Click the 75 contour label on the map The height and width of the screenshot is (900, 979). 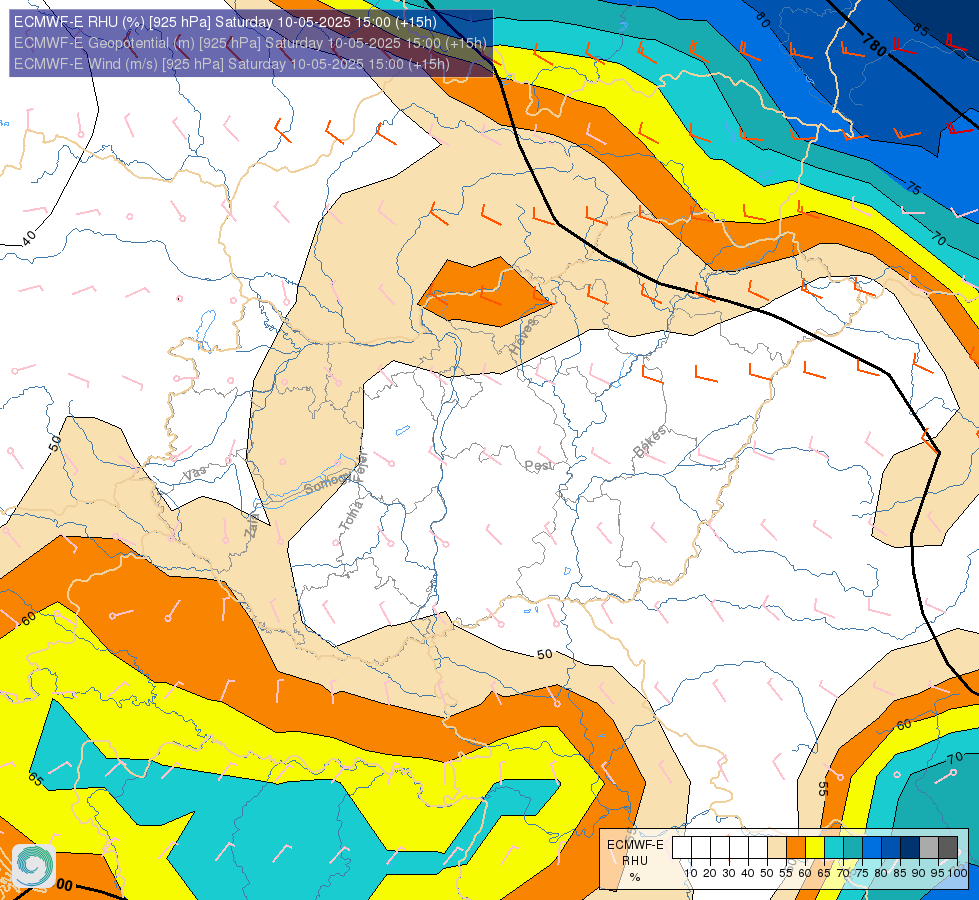click(x=913, y=187)
